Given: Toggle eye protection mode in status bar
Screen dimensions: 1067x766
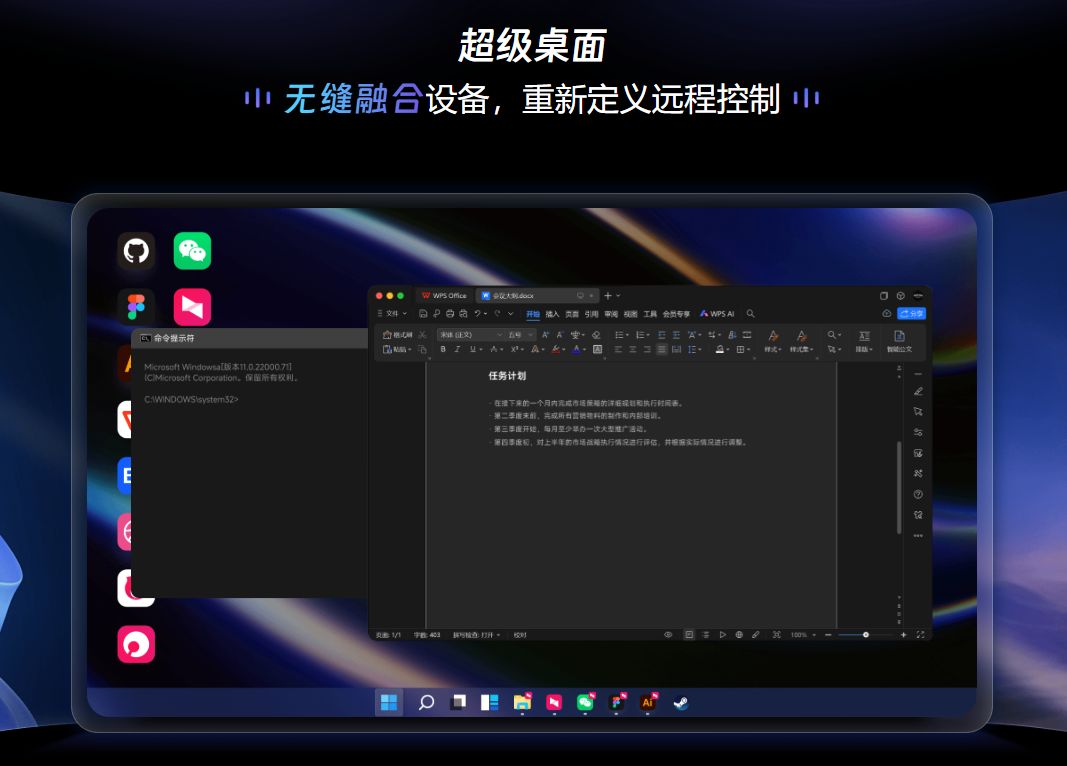Looking at the screenshot, I should click(x=668, y=635).
